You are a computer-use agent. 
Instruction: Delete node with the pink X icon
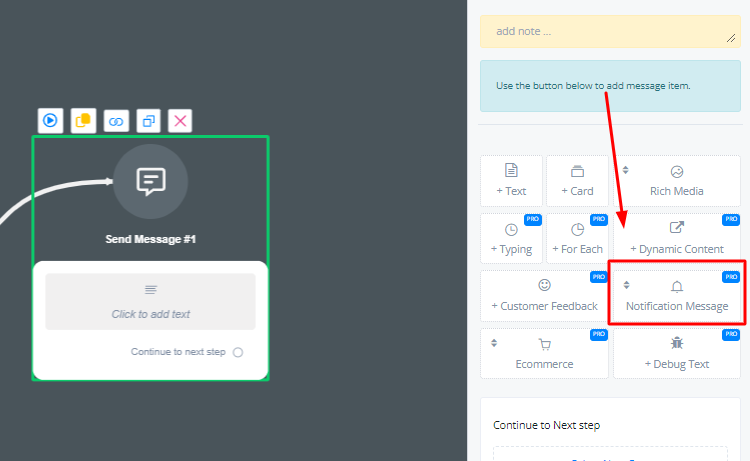[180, 121]
